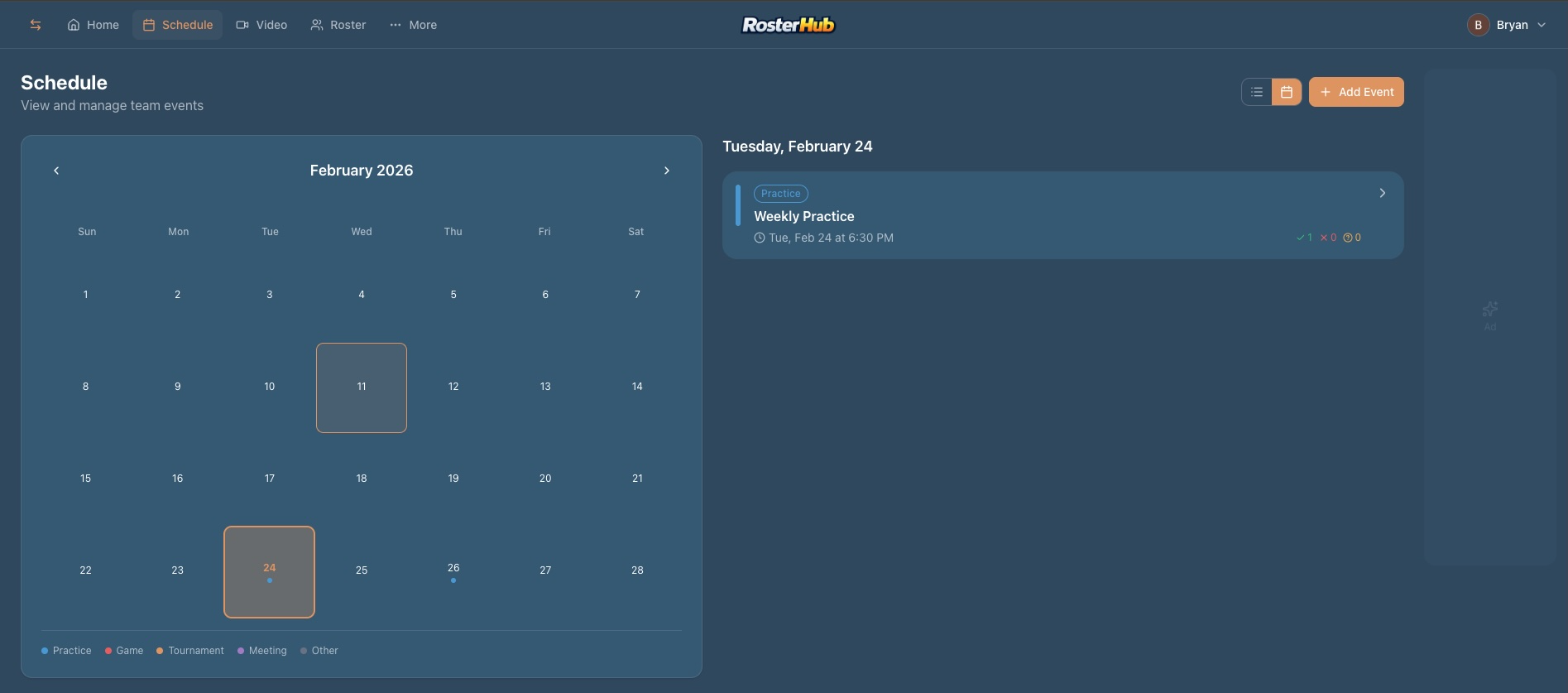This screenshot has width=1568, height=693.
Task: Go to previous month
Action: [x=56, y=171]
